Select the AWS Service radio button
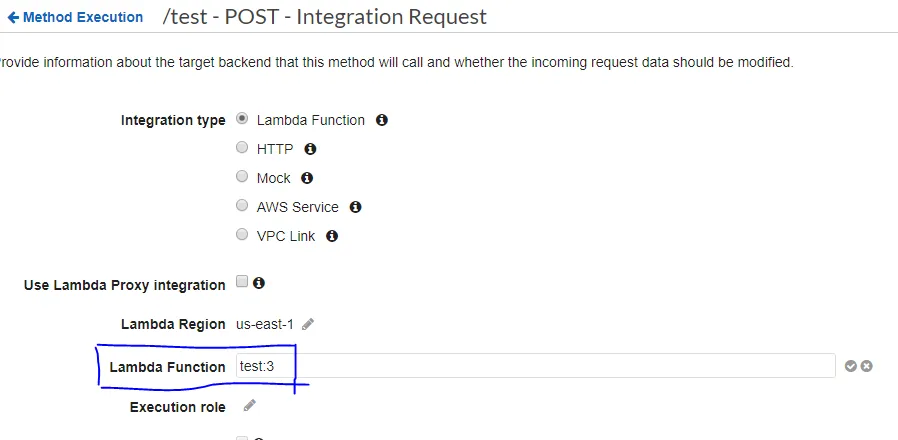The width and height of the screenshot is (898, 440). tap(242, 206)
